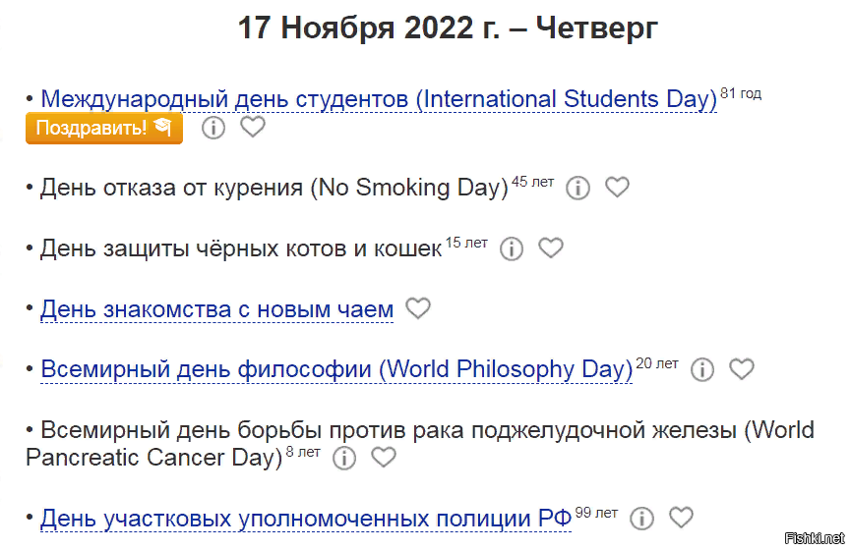Click the 17 Ноября 2022 date heading
The image size is (850, 550).
coord(447,28)
